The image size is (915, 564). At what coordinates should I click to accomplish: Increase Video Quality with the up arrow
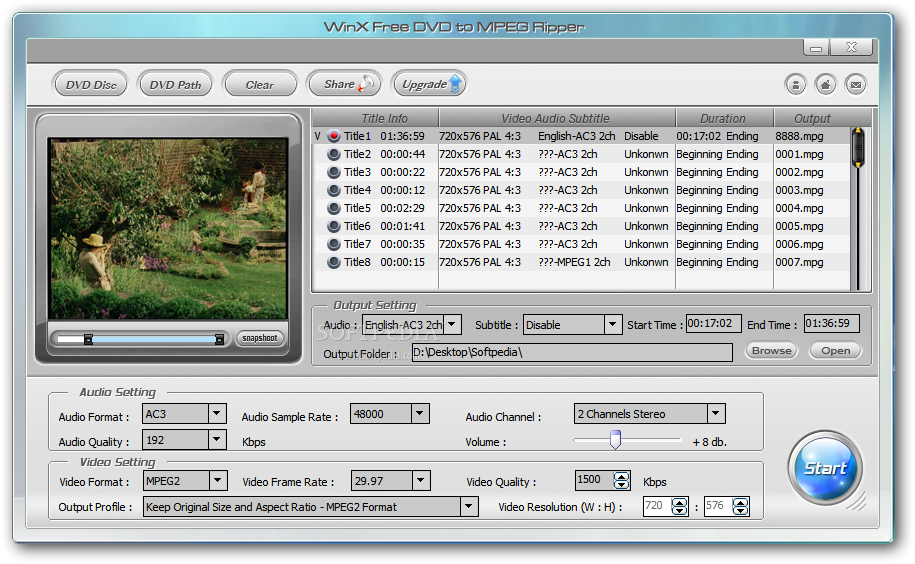(621, 477)
